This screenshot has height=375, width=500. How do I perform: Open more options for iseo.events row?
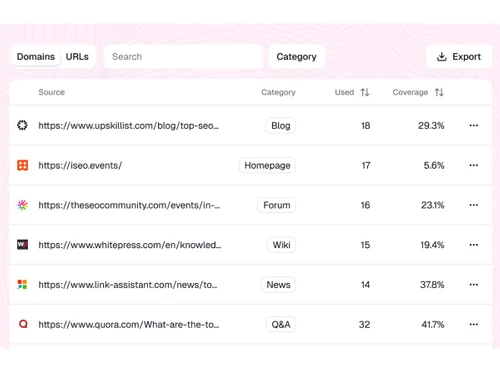pyautogui.click(x=474, y=165)
